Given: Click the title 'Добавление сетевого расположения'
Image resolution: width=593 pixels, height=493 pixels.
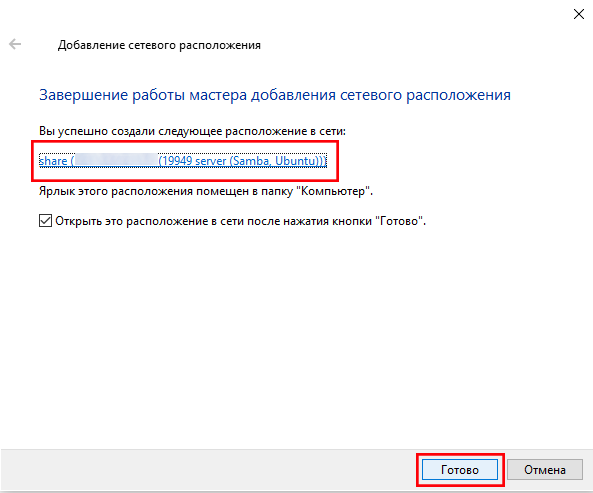Looking at the screenshot, I should point(159,45).
